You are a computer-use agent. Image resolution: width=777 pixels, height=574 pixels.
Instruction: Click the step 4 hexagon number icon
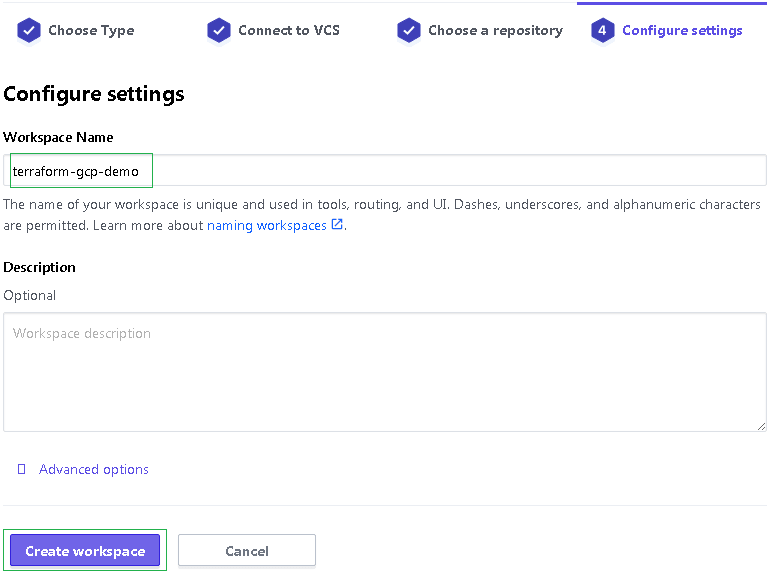pos(603,31)
